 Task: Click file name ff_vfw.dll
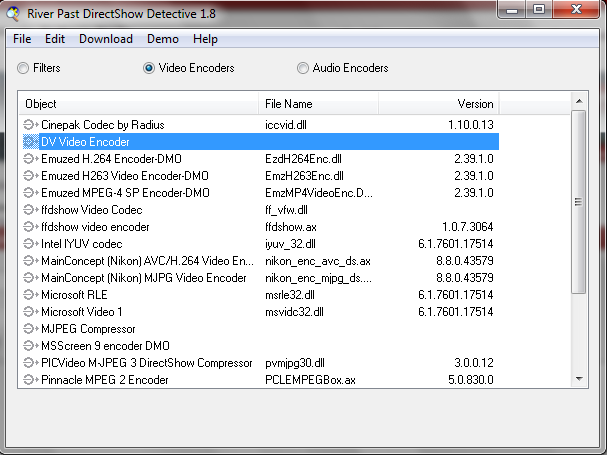pos(286,210)
